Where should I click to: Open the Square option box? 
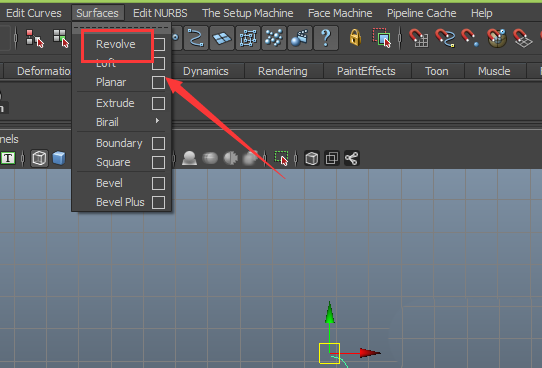[158, 162]
